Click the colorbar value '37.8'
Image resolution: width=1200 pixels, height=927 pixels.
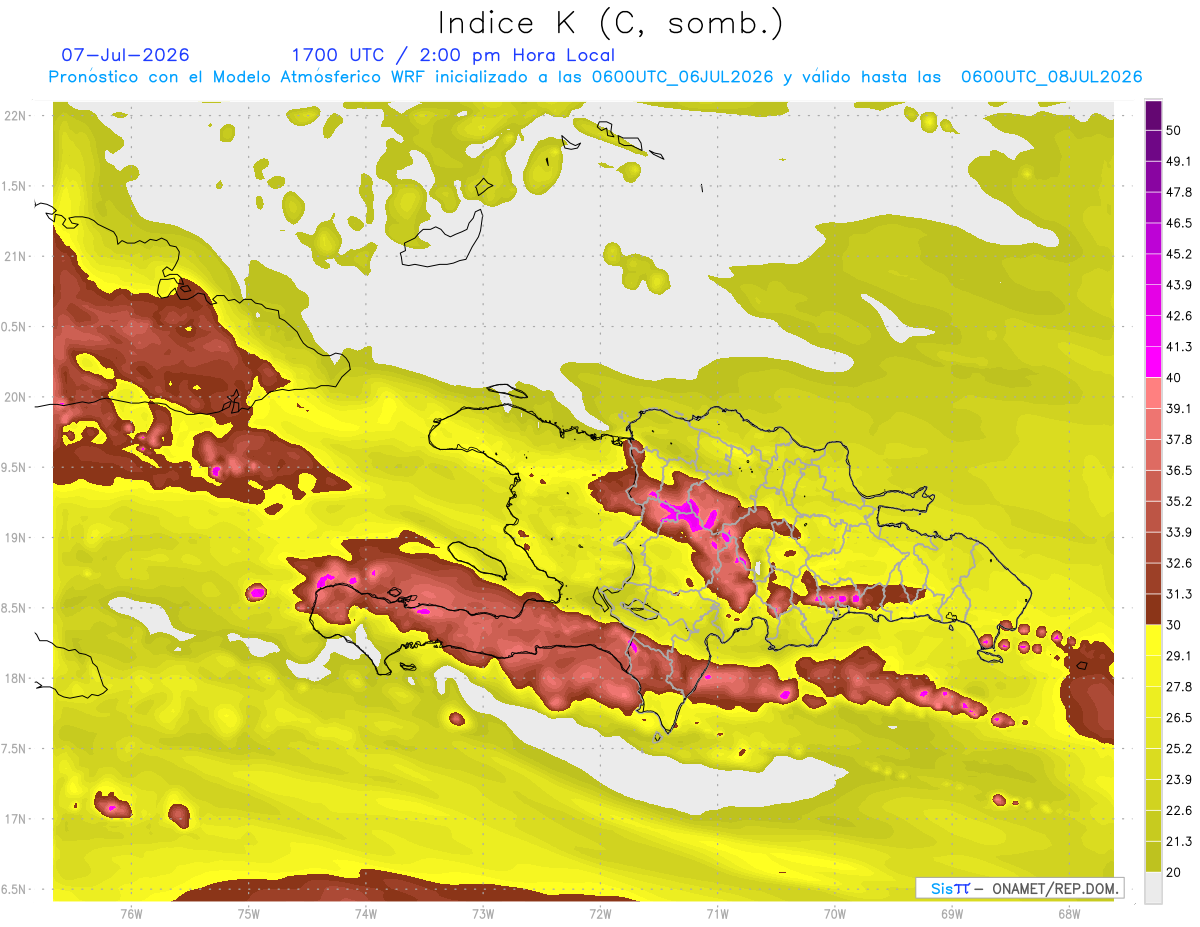[1178, 439]
